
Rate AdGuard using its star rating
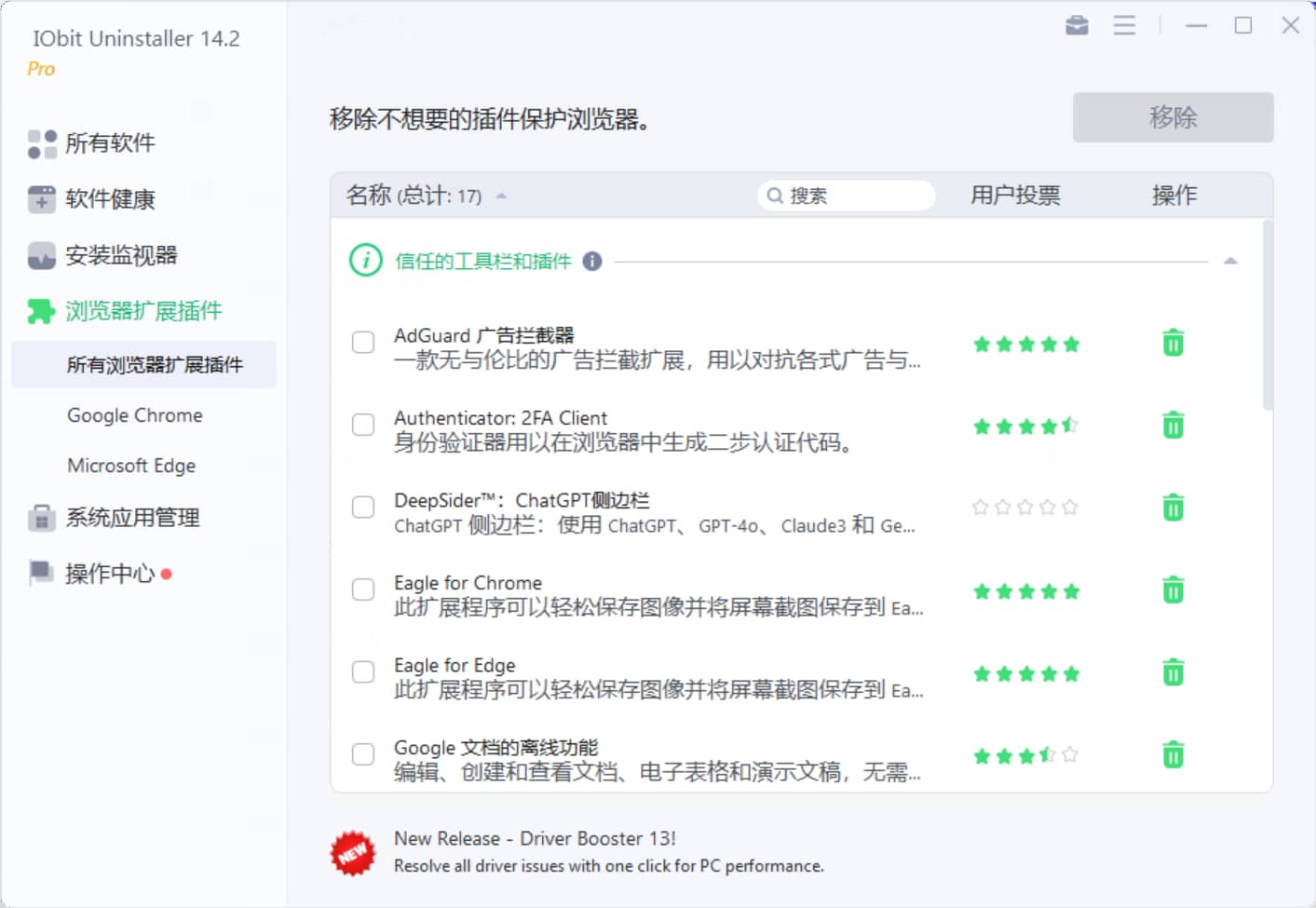[x=1025, y=345]
